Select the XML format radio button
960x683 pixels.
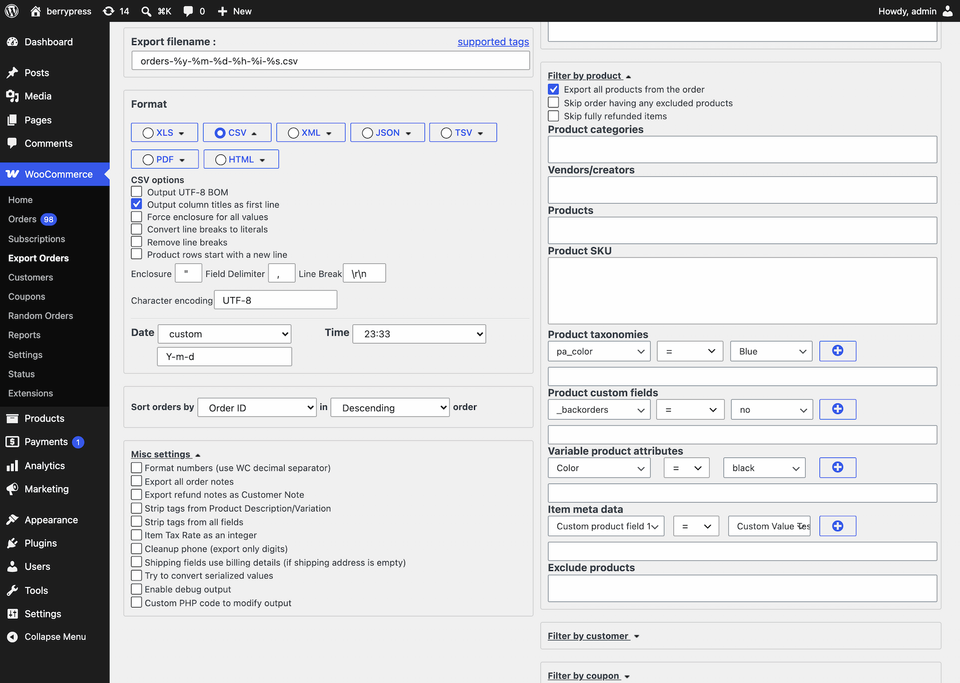[x=293, y=133]
